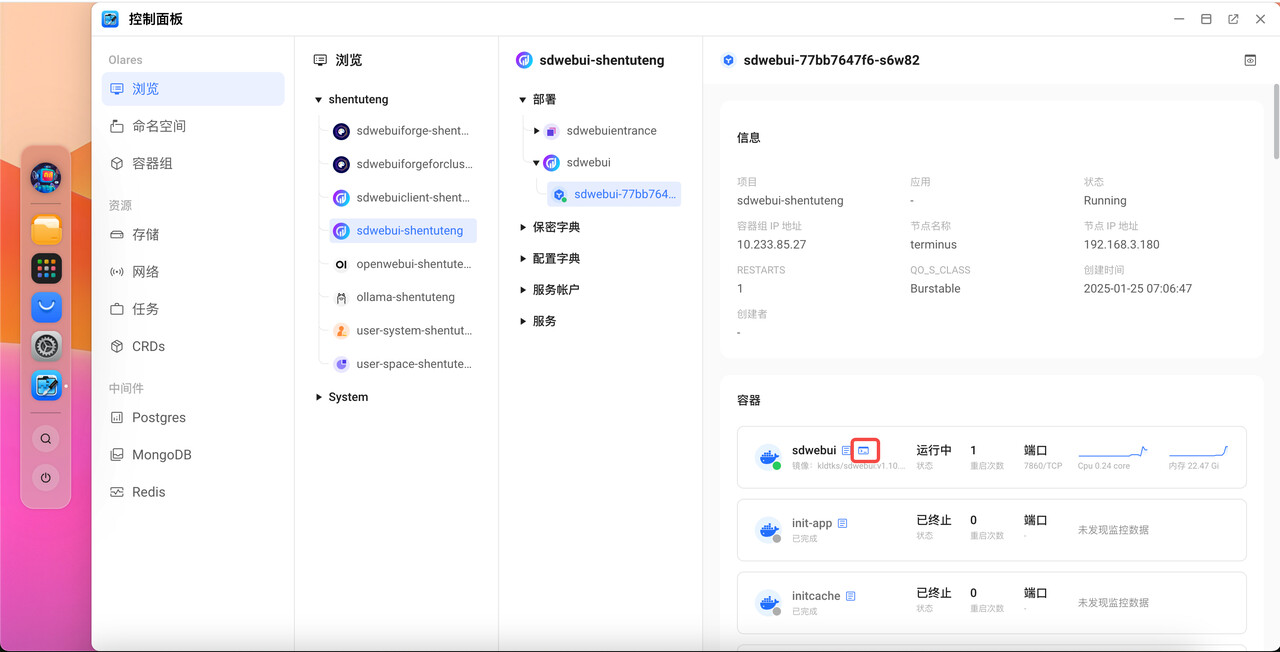Click the search icon in dock
Viewport: 1280px width, 652px height.
pyautogui.click(x=46, y=438)
